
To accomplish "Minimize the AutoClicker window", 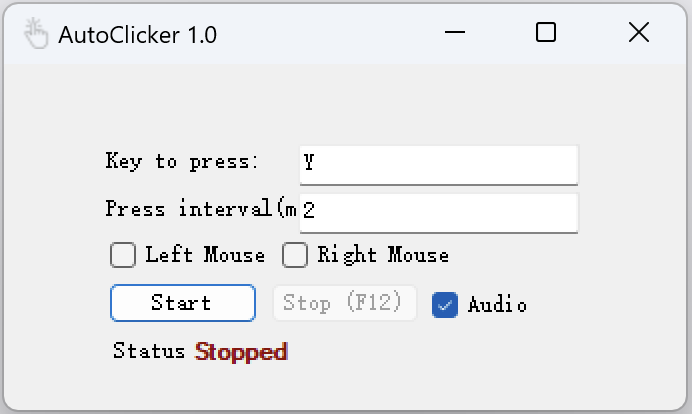I will coord(455,33).
